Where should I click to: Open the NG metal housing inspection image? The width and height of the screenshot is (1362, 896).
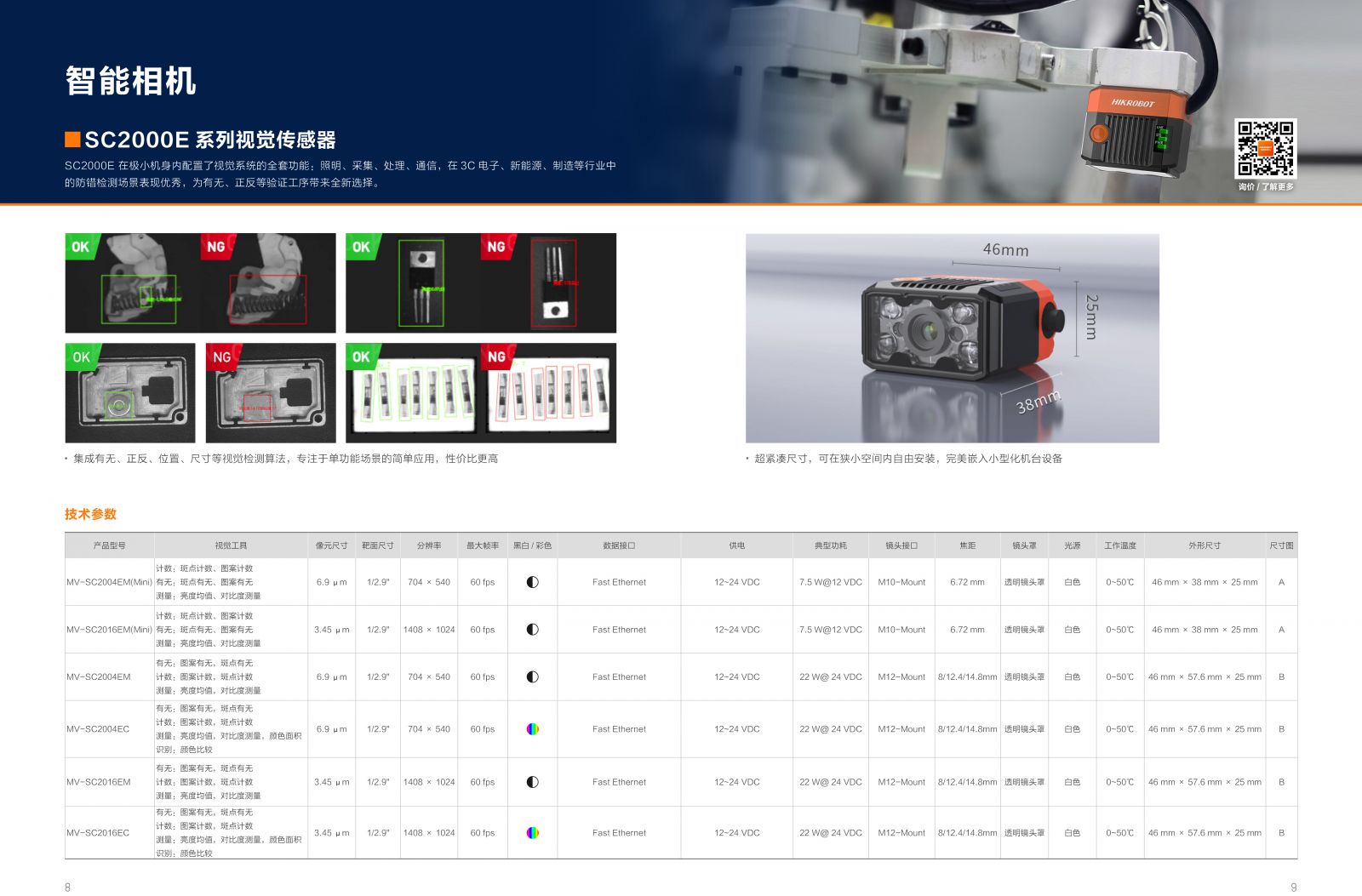pos(271,393)
